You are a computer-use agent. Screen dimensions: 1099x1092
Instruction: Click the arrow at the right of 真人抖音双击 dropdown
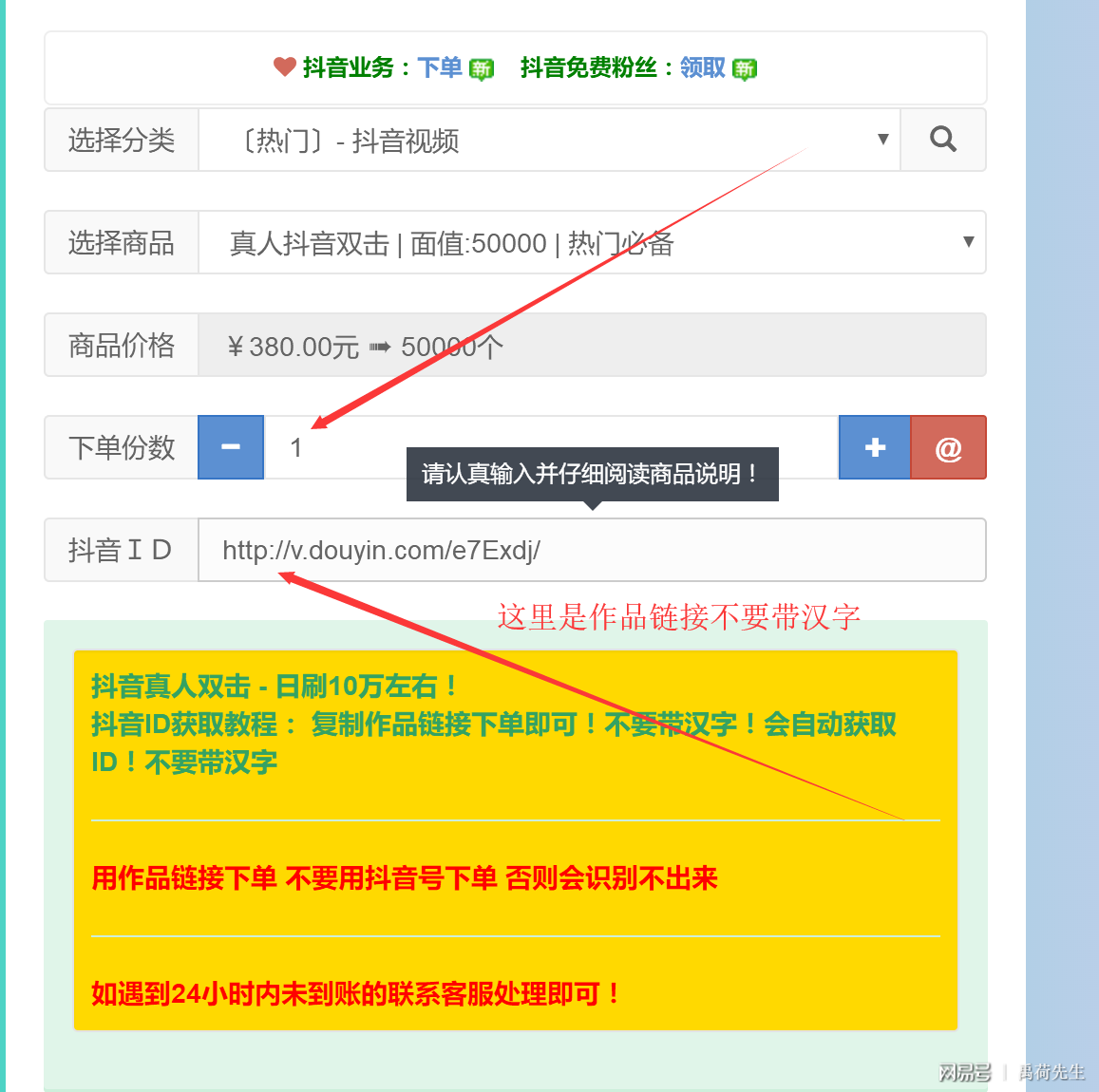click(968, 242)
